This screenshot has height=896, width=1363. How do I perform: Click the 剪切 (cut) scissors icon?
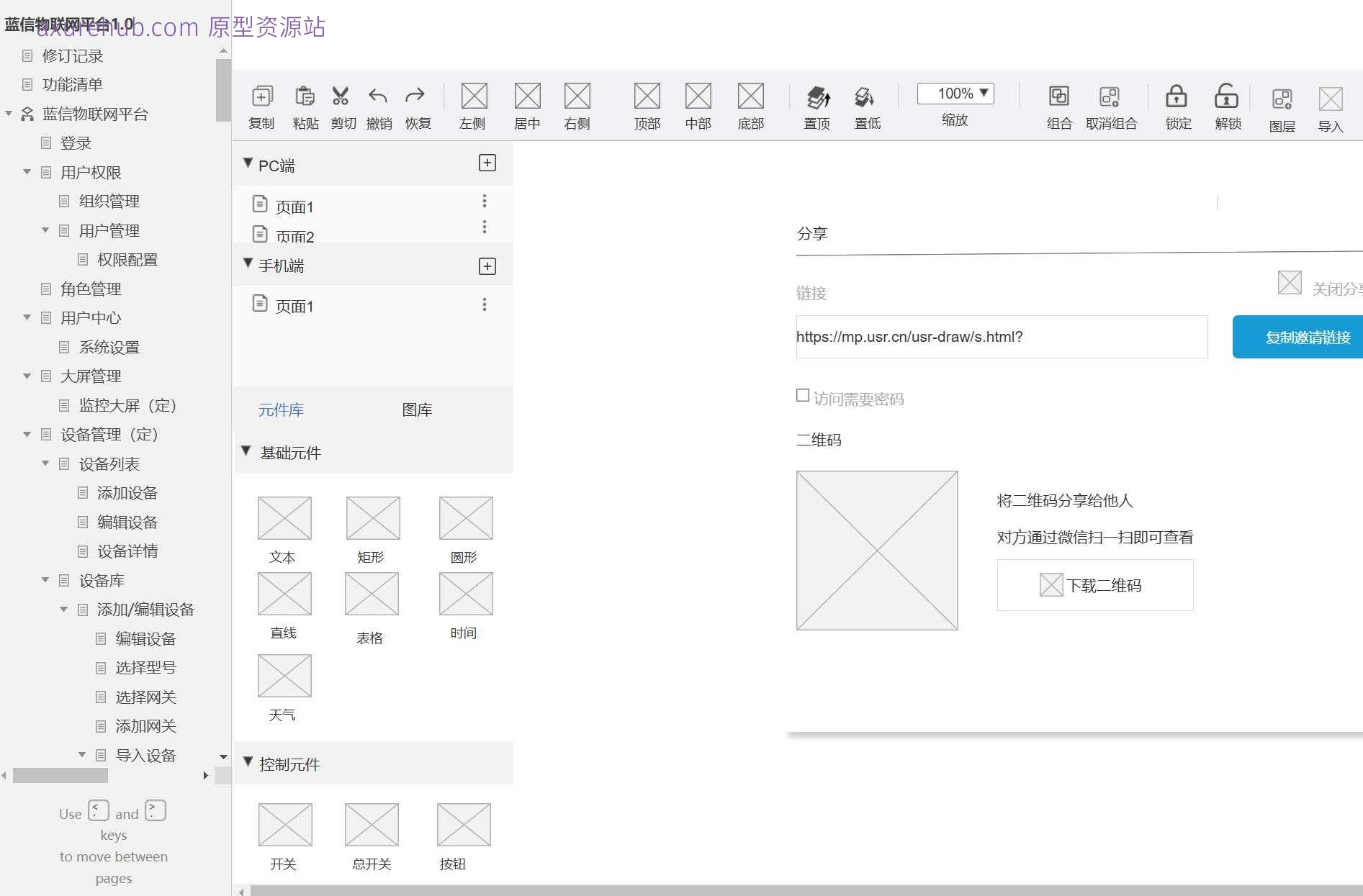click(340, 96)
